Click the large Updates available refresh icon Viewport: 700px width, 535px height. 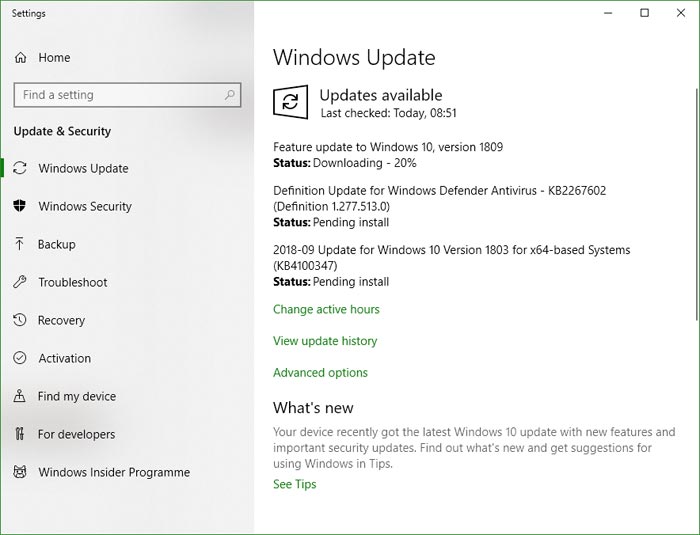pos(291,102)
